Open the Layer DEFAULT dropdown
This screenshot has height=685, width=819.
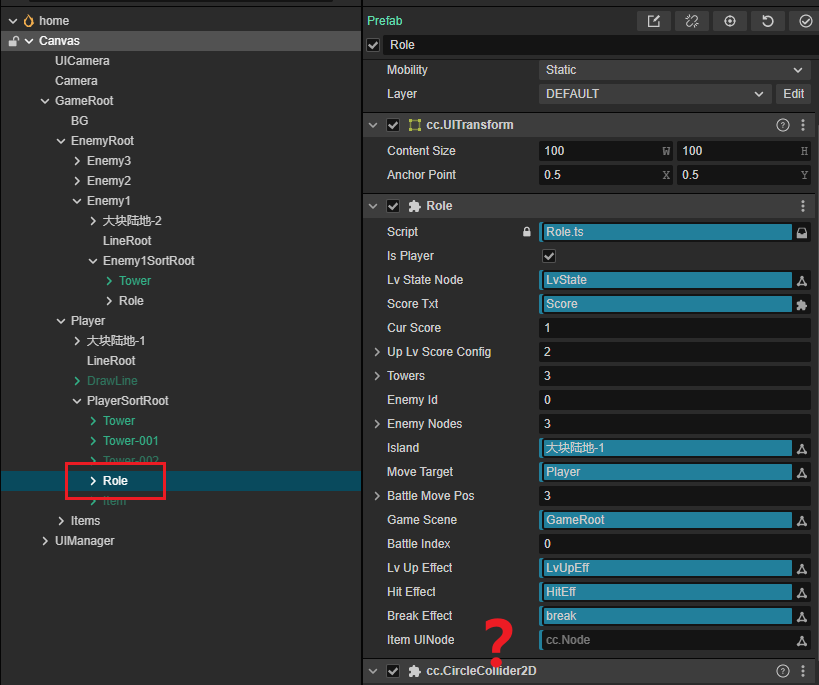(x=655, y=94)
